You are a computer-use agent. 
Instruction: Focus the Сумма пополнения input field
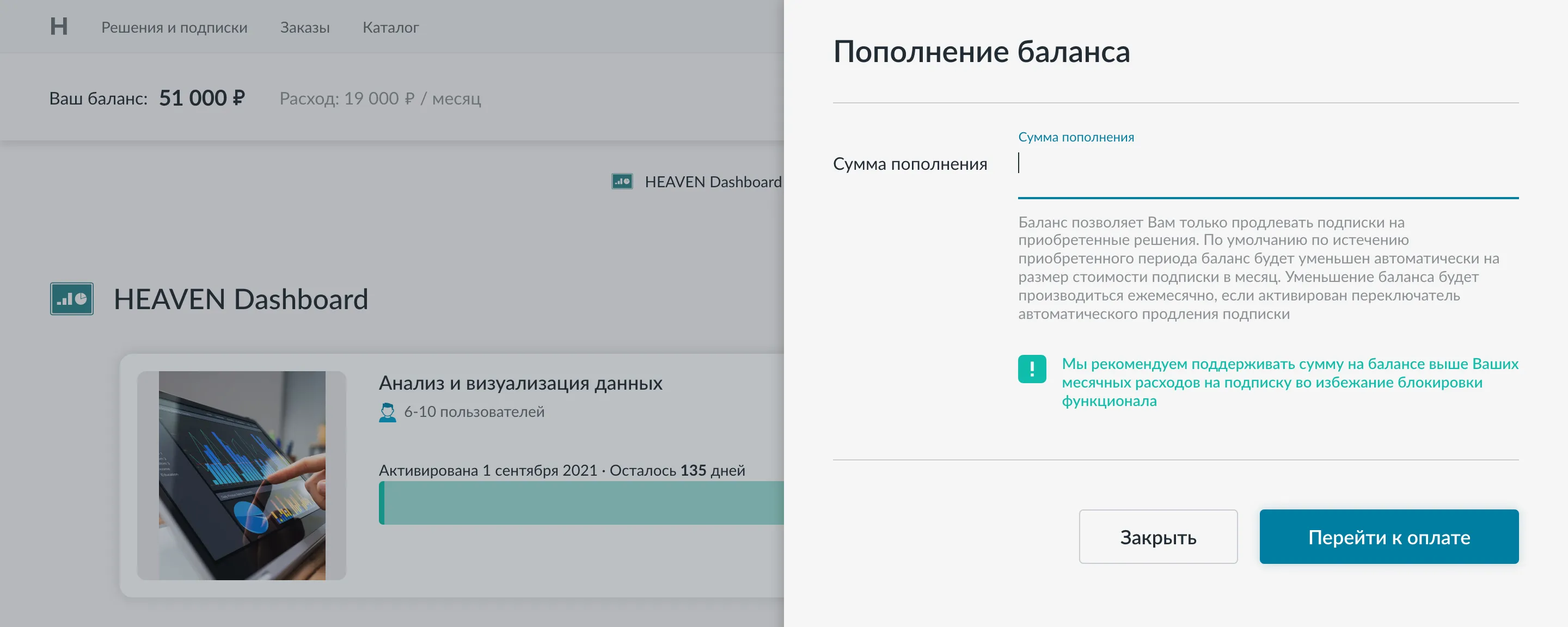[x=1267, y=164]
